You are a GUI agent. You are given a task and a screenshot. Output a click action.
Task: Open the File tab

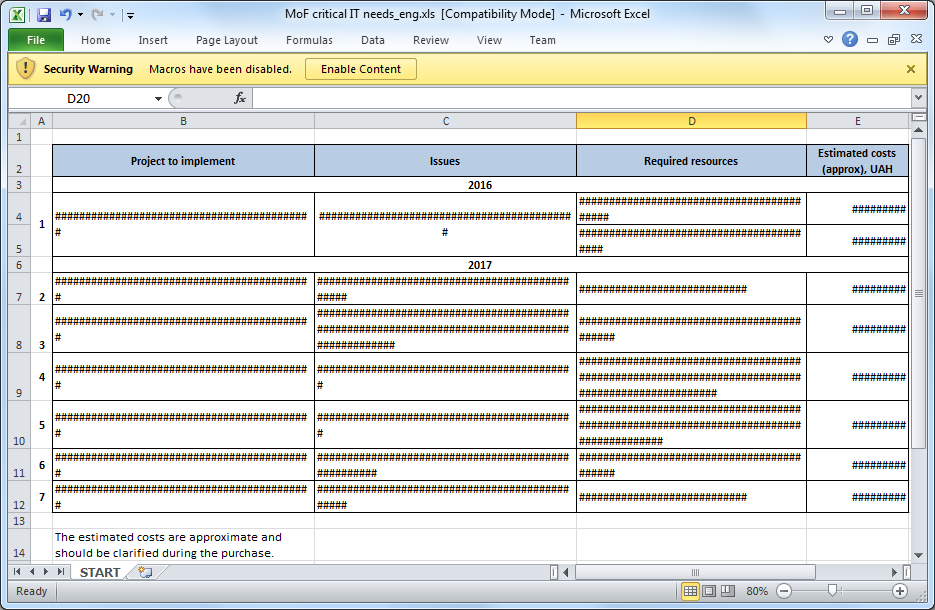[36, 40]
